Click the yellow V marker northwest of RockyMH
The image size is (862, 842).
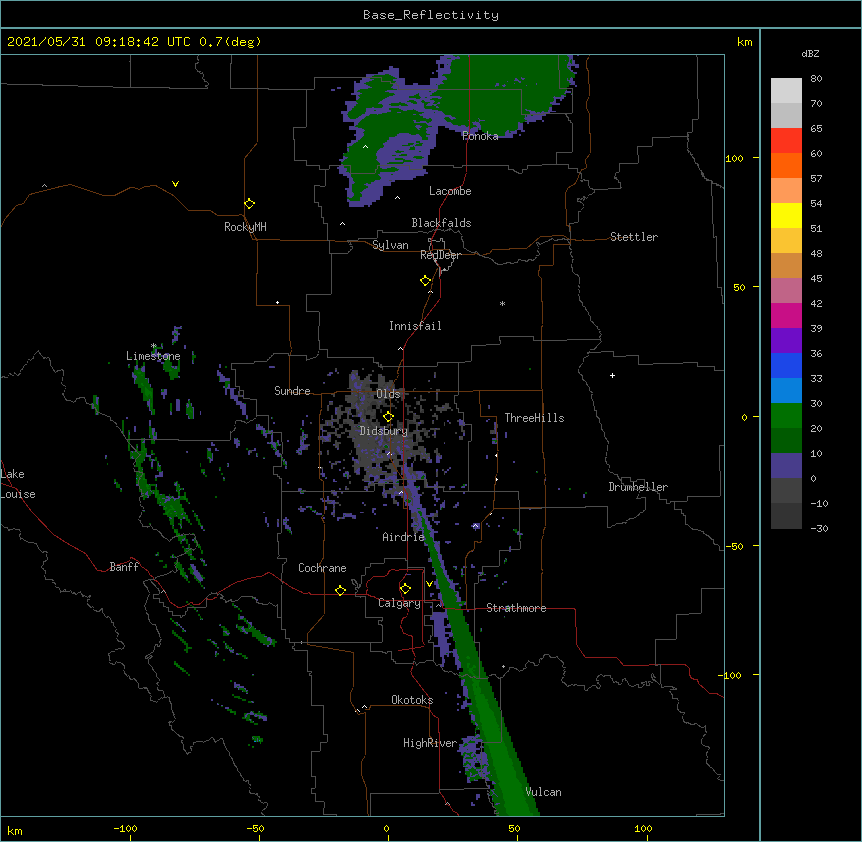[x=175, y=184]
